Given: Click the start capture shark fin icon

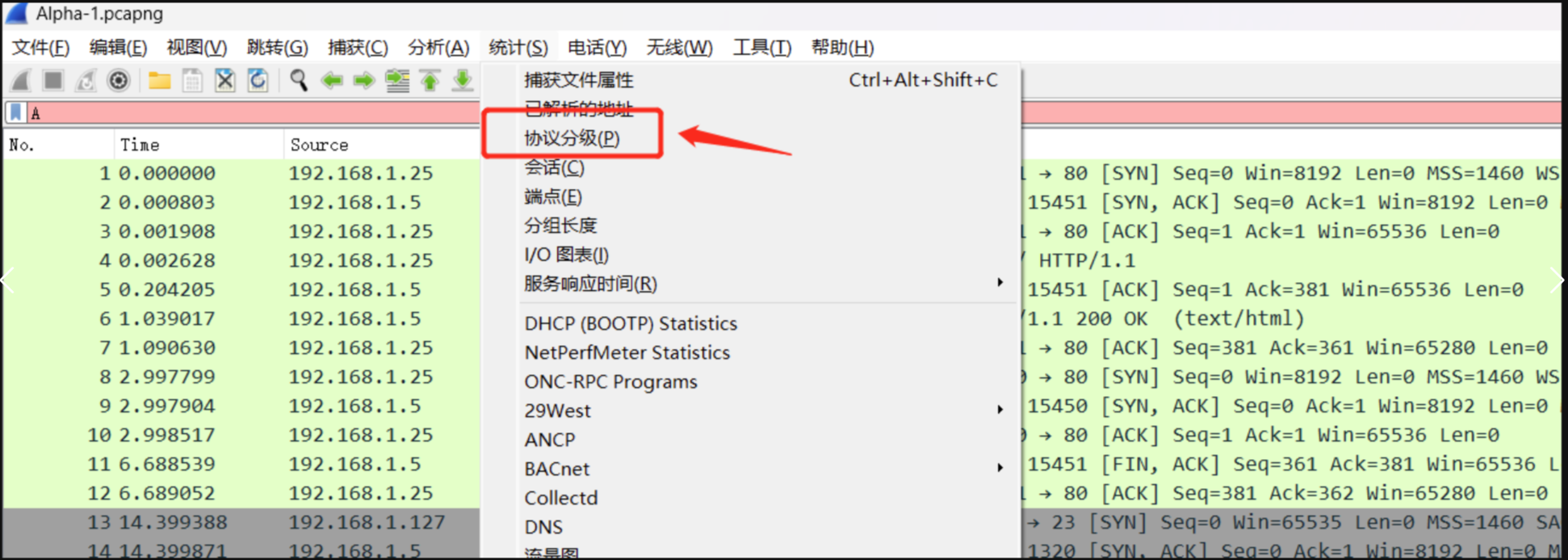Looking at the screenshot, I should click(x=22, y=81).
